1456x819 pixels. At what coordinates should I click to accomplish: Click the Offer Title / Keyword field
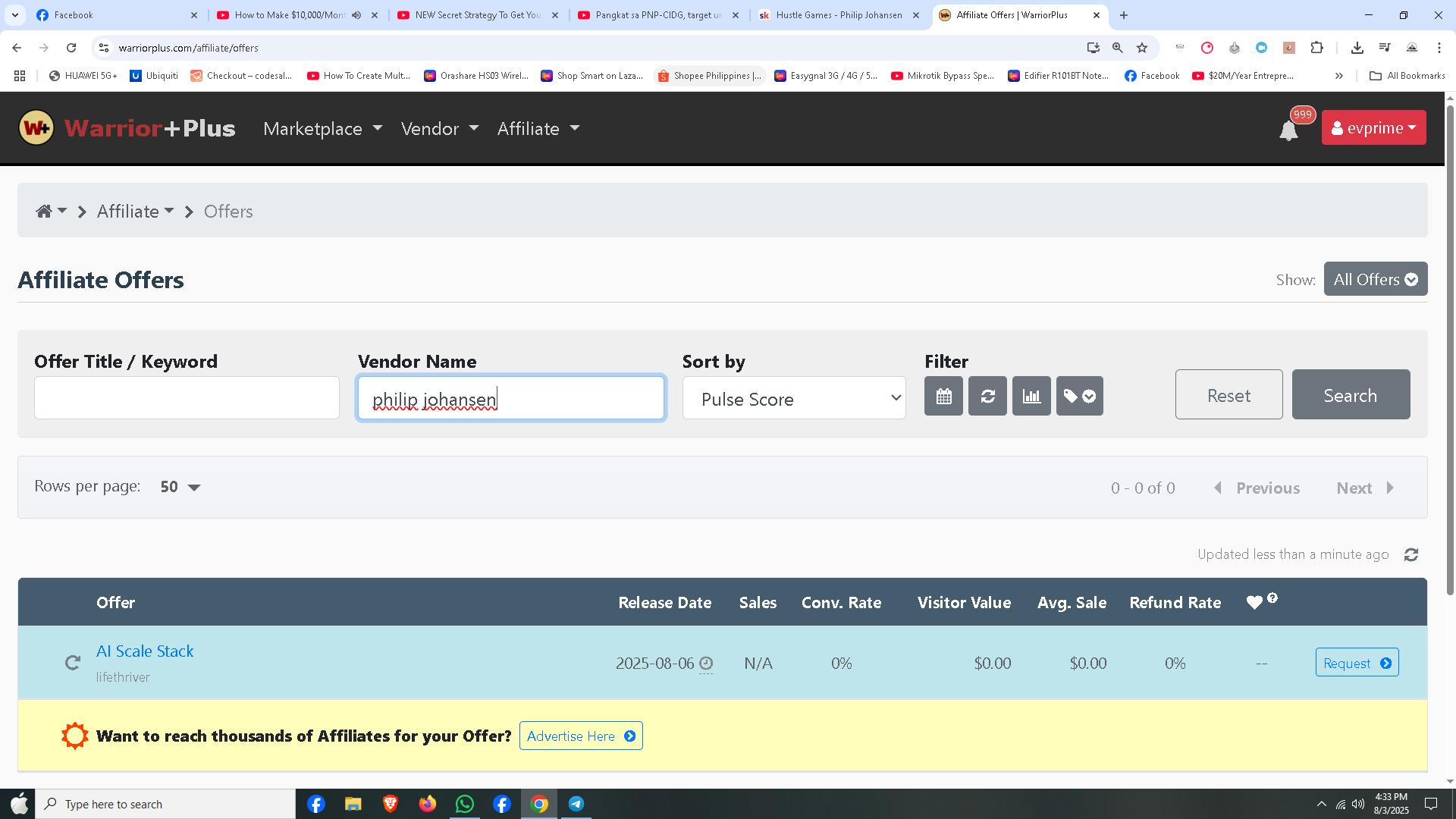tap(187, 398)
